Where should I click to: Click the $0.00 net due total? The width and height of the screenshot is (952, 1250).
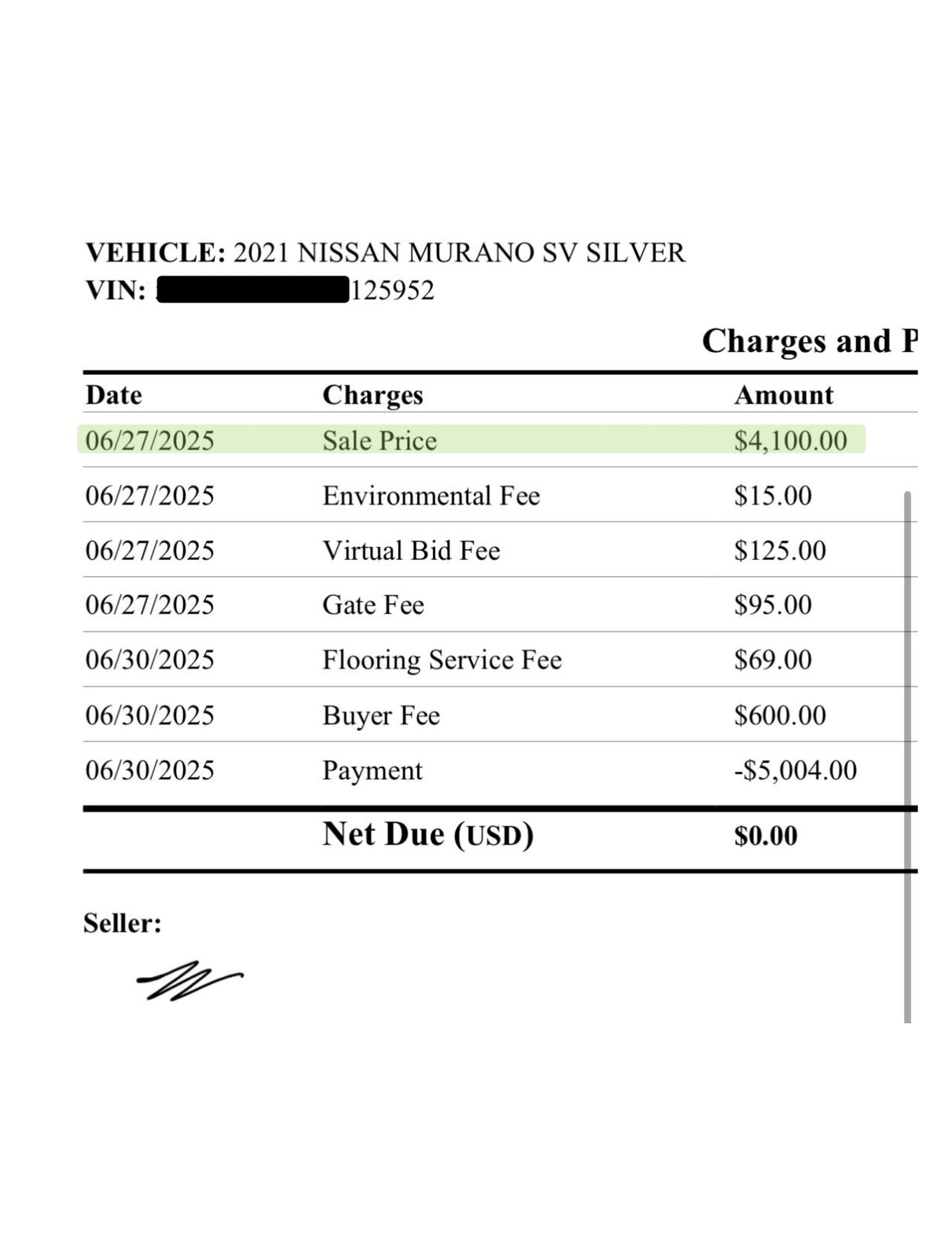(x=765, y=835)
